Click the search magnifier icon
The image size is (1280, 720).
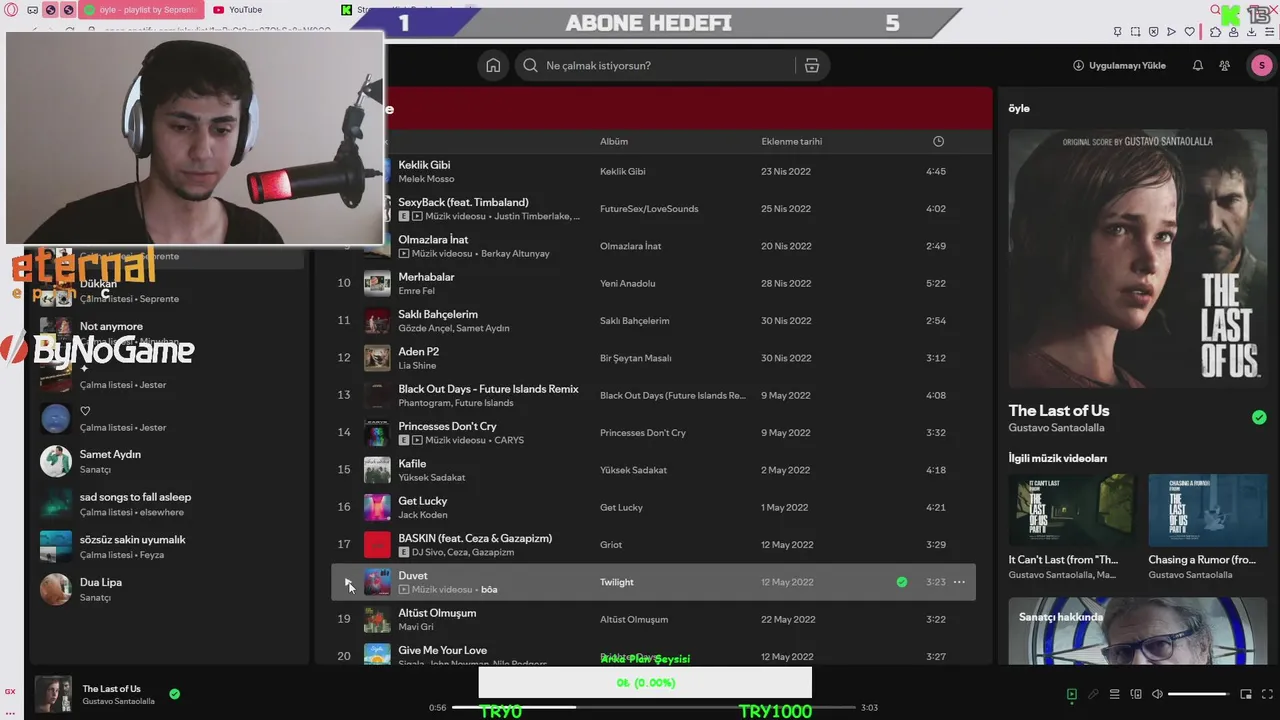coord(530,66)
